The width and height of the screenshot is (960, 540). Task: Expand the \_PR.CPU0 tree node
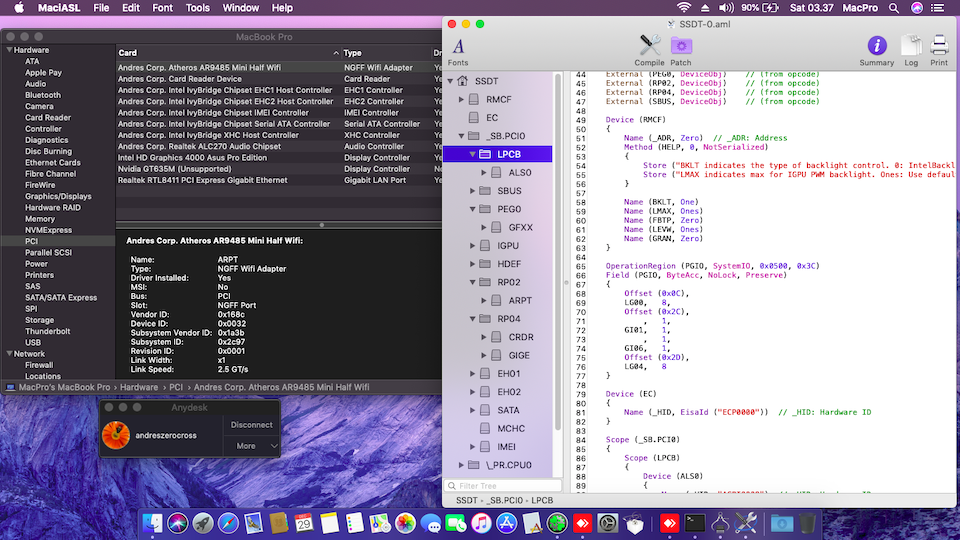(462, 465)
